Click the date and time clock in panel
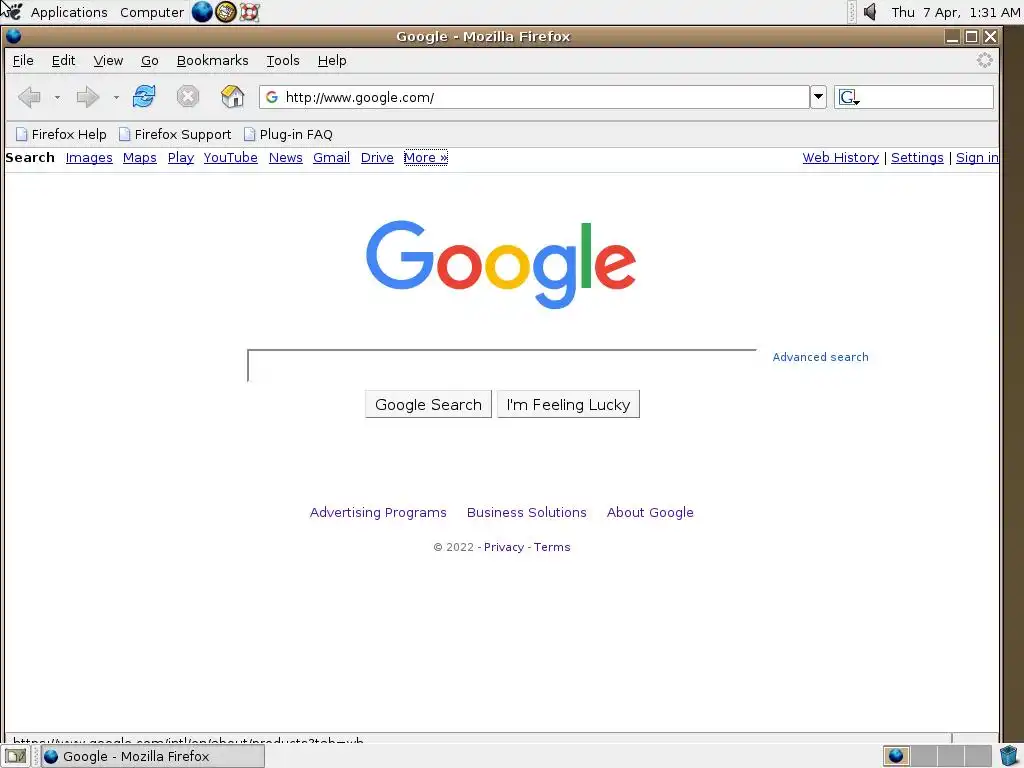The height and width of the screenshot is (768, 1024). click(x=955, y=12)
